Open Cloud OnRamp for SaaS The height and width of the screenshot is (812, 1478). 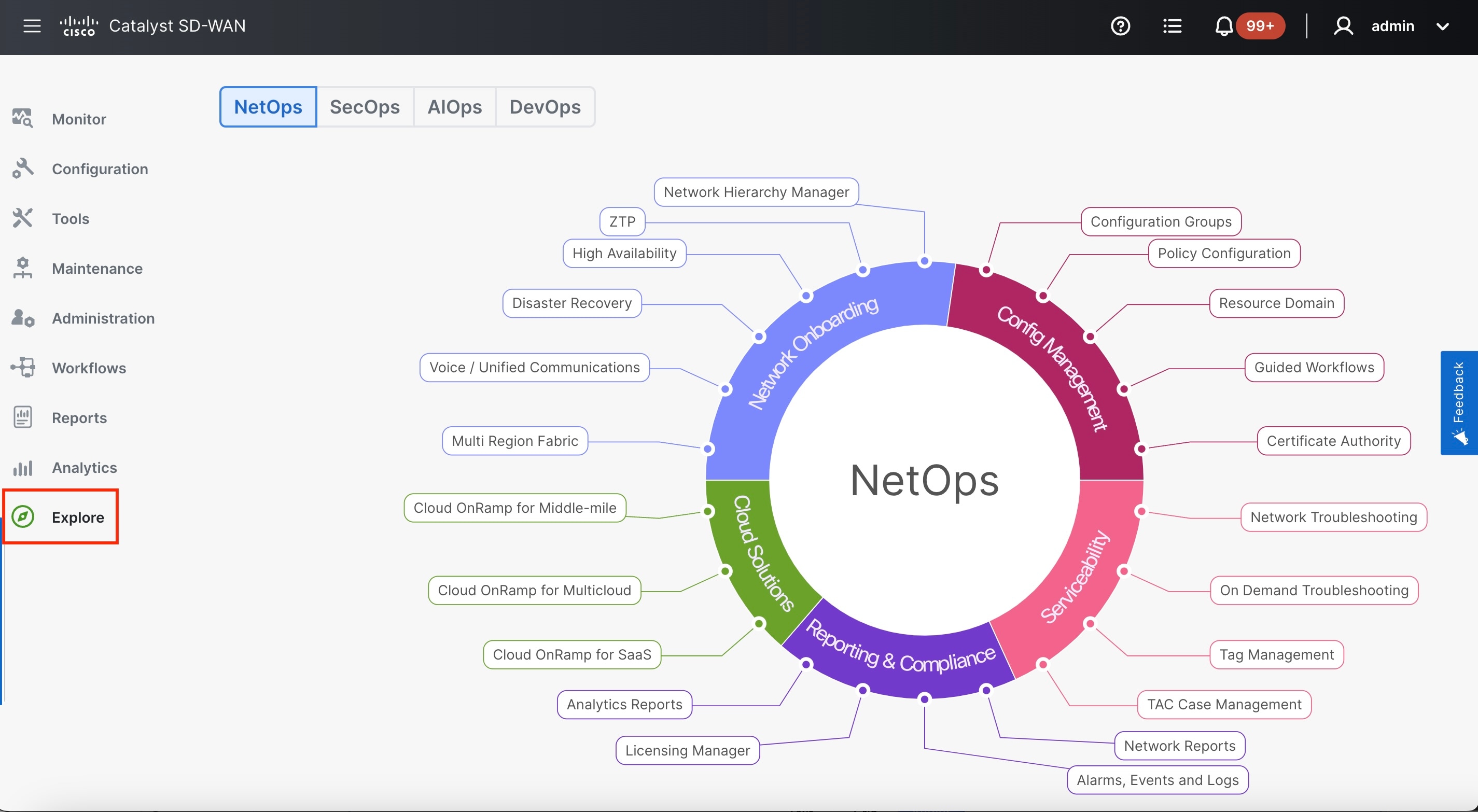click(x=572, y=655)
